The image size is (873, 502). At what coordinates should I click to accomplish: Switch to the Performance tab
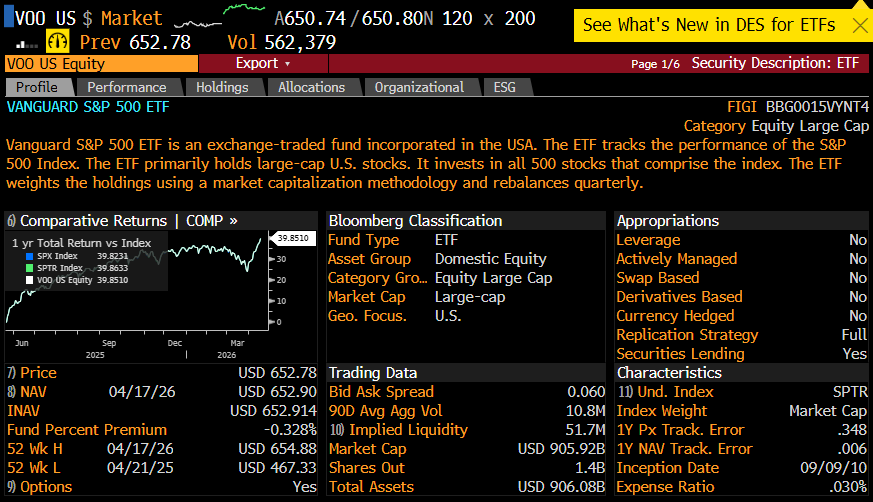[x=133, y=87]
